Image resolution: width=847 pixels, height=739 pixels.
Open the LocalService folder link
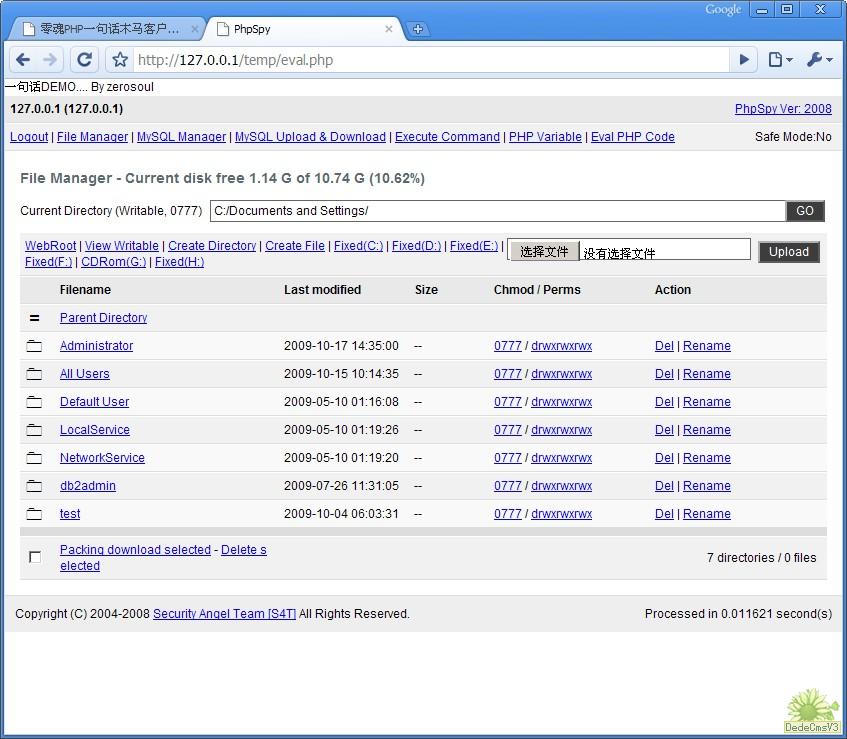(x=95, y=430)
